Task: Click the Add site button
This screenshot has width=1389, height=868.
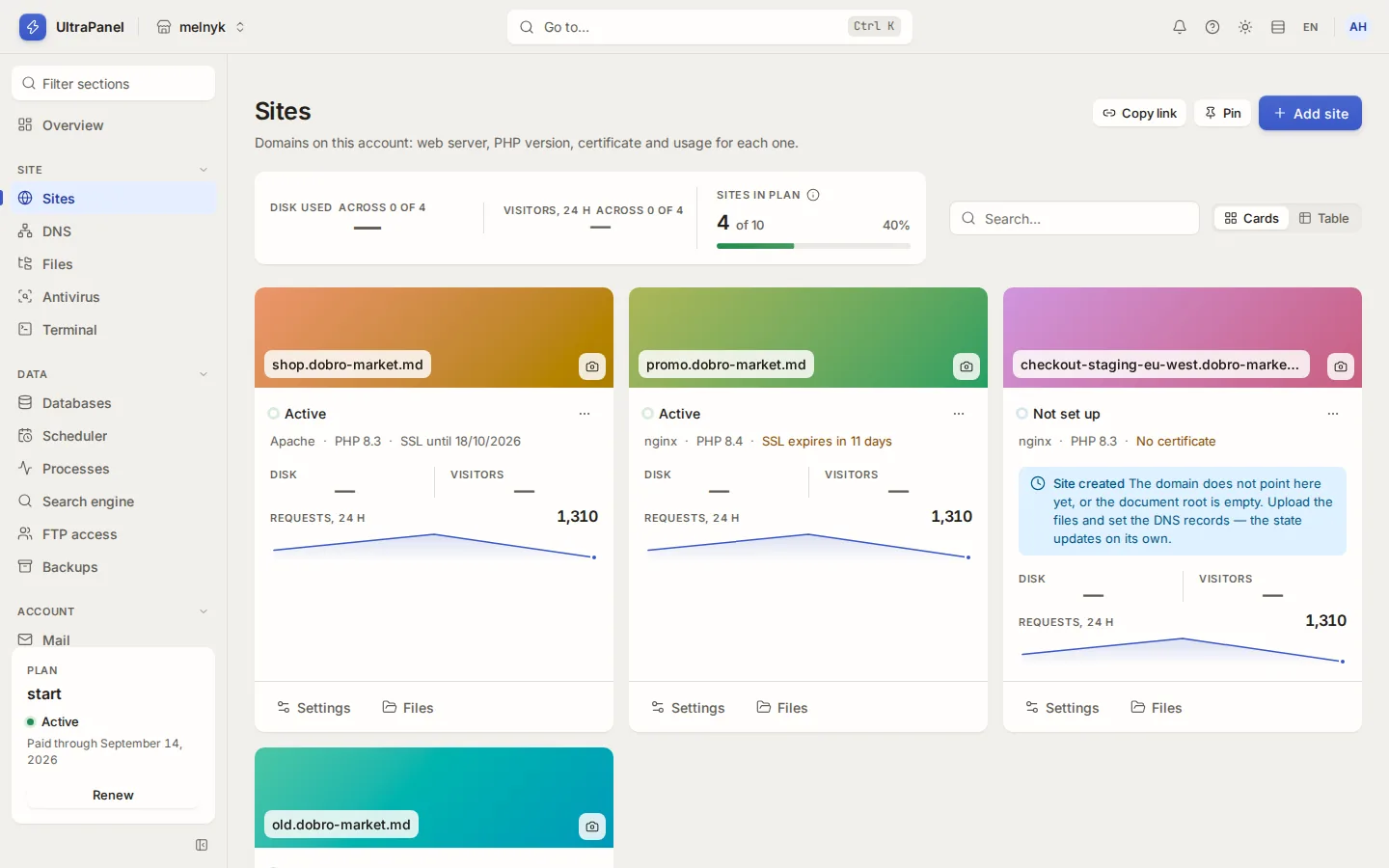Action: [1310, 113]
